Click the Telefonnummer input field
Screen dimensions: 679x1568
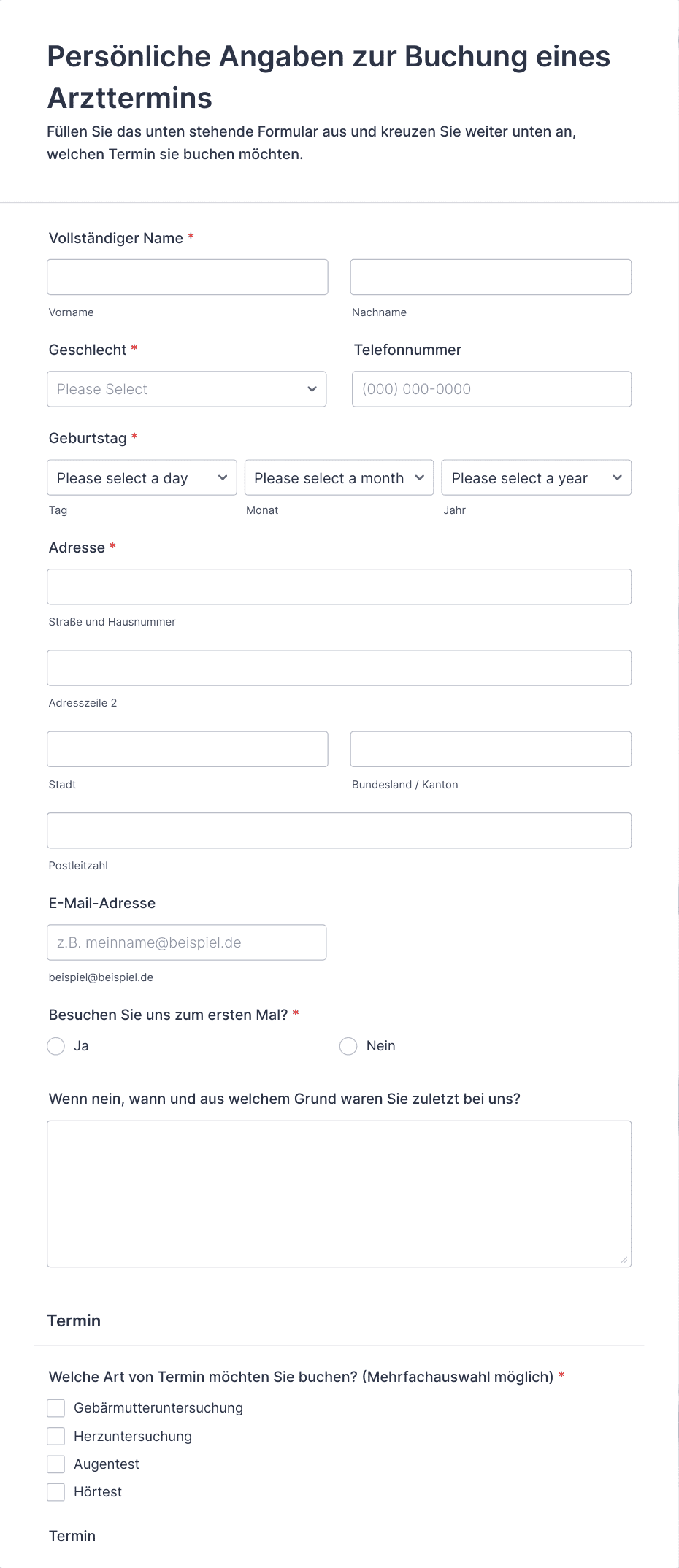pos(491,389)
